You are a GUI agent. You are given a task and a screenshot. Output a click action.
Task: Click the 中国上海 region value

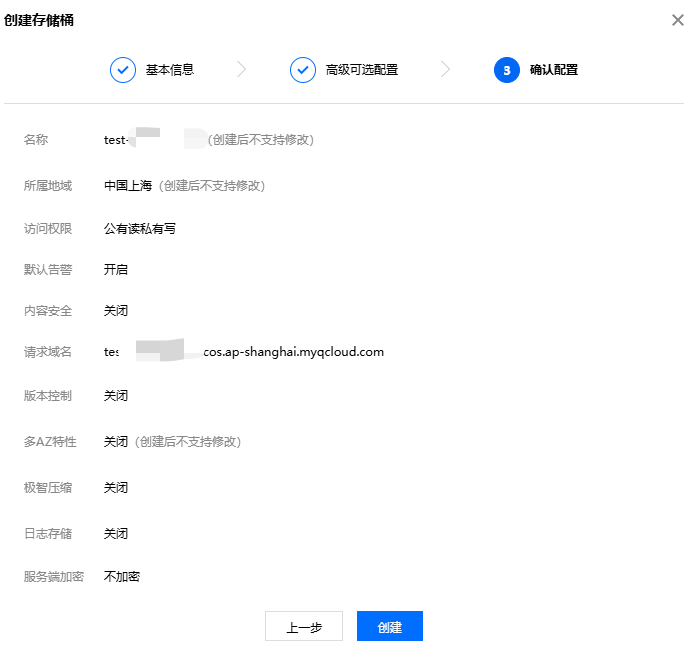[128, 186]
